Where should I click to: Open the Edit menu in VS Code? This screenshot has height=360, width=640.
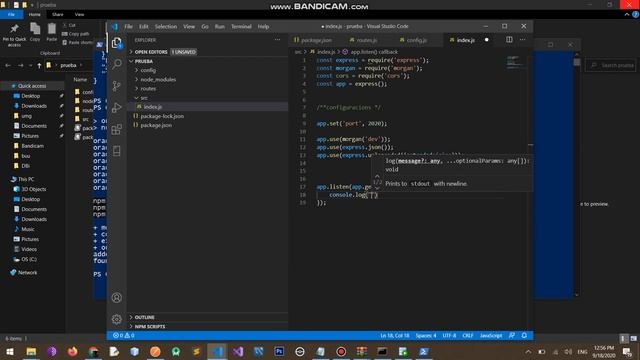click(x=144, y=27)
